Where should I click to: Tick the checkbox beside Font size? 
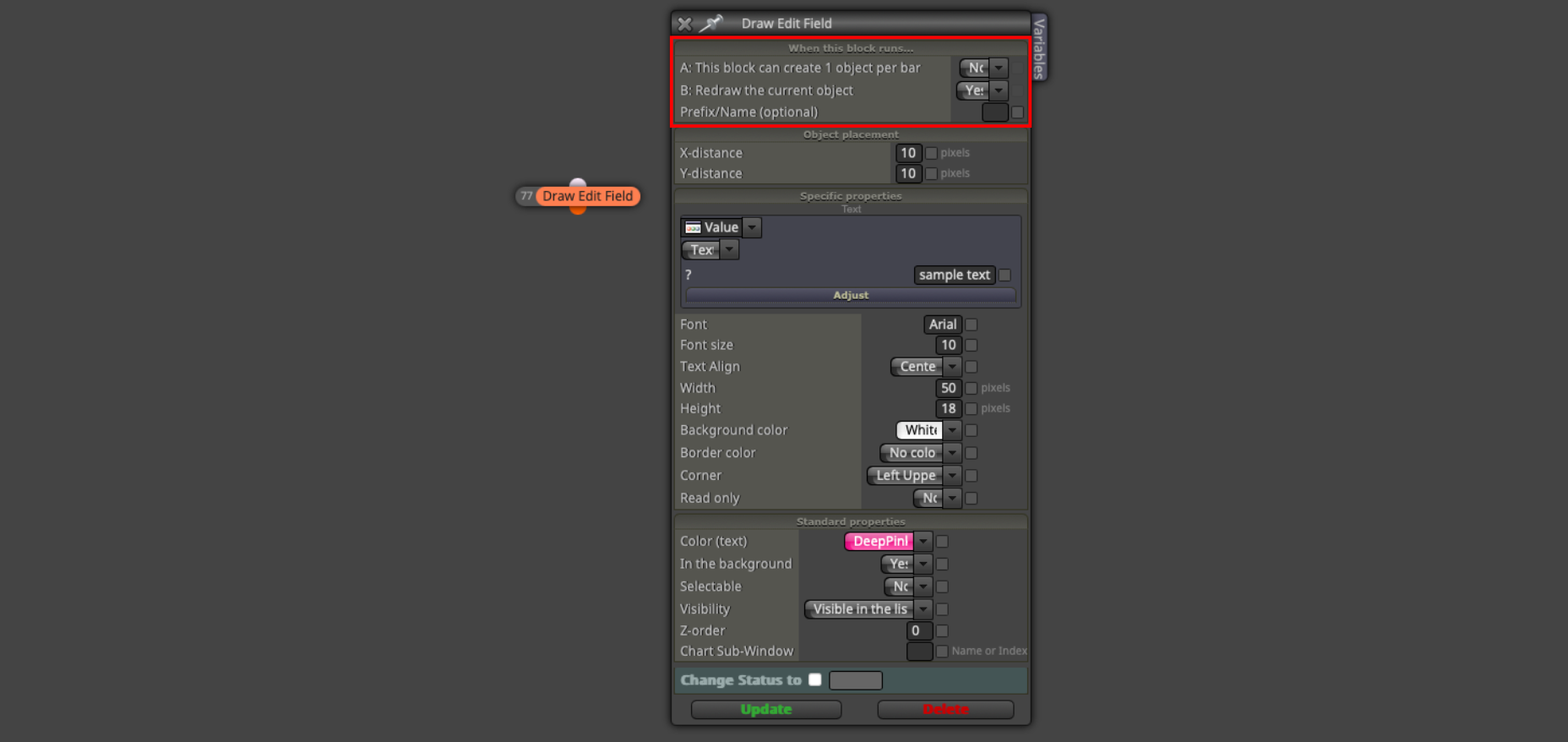972,346
